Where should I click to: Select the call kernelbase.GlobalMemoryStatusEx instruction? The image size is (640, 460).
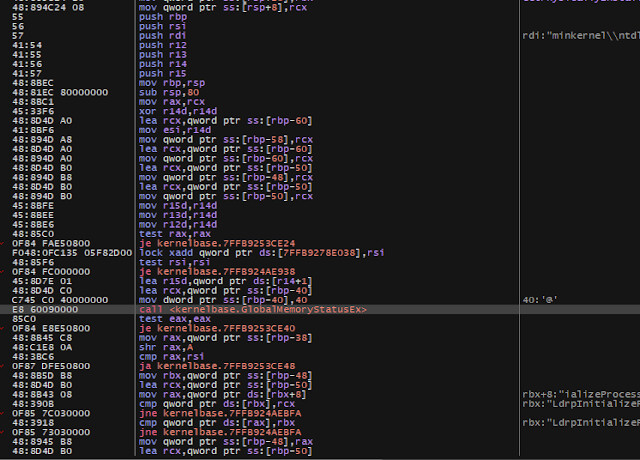click(x=252, y=310)
